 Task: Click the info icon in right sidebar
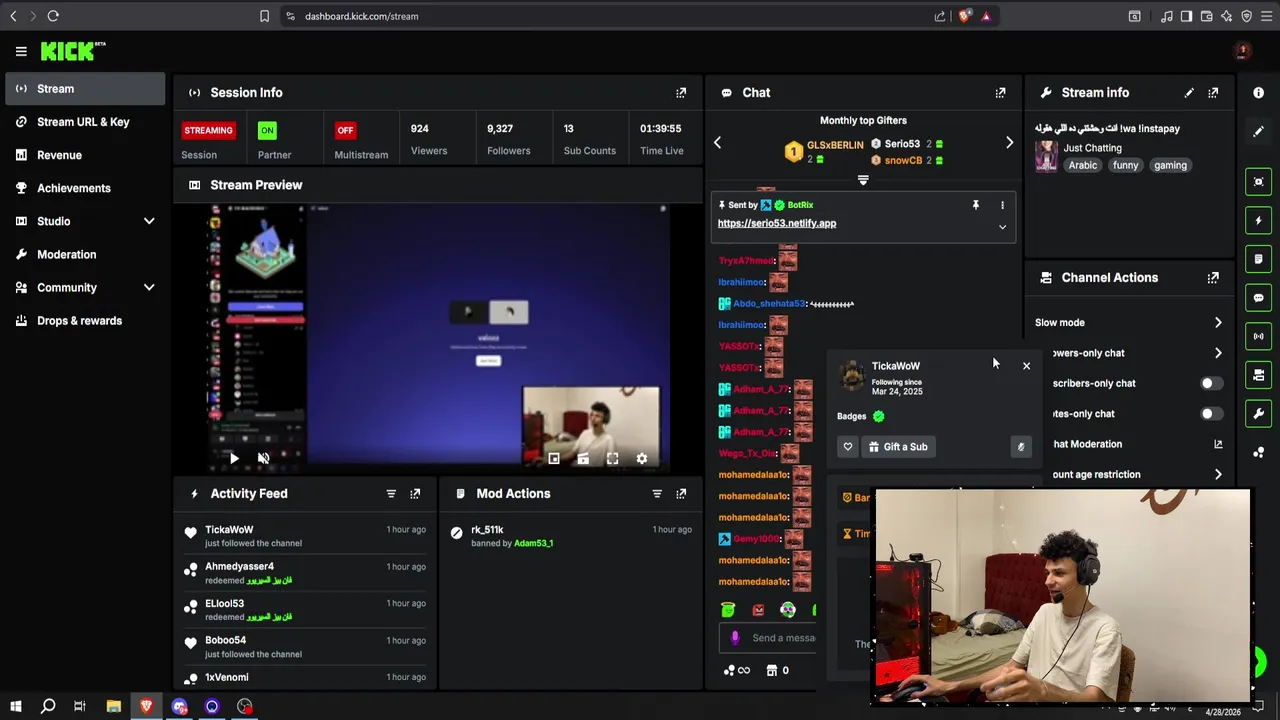point(1258,93)
